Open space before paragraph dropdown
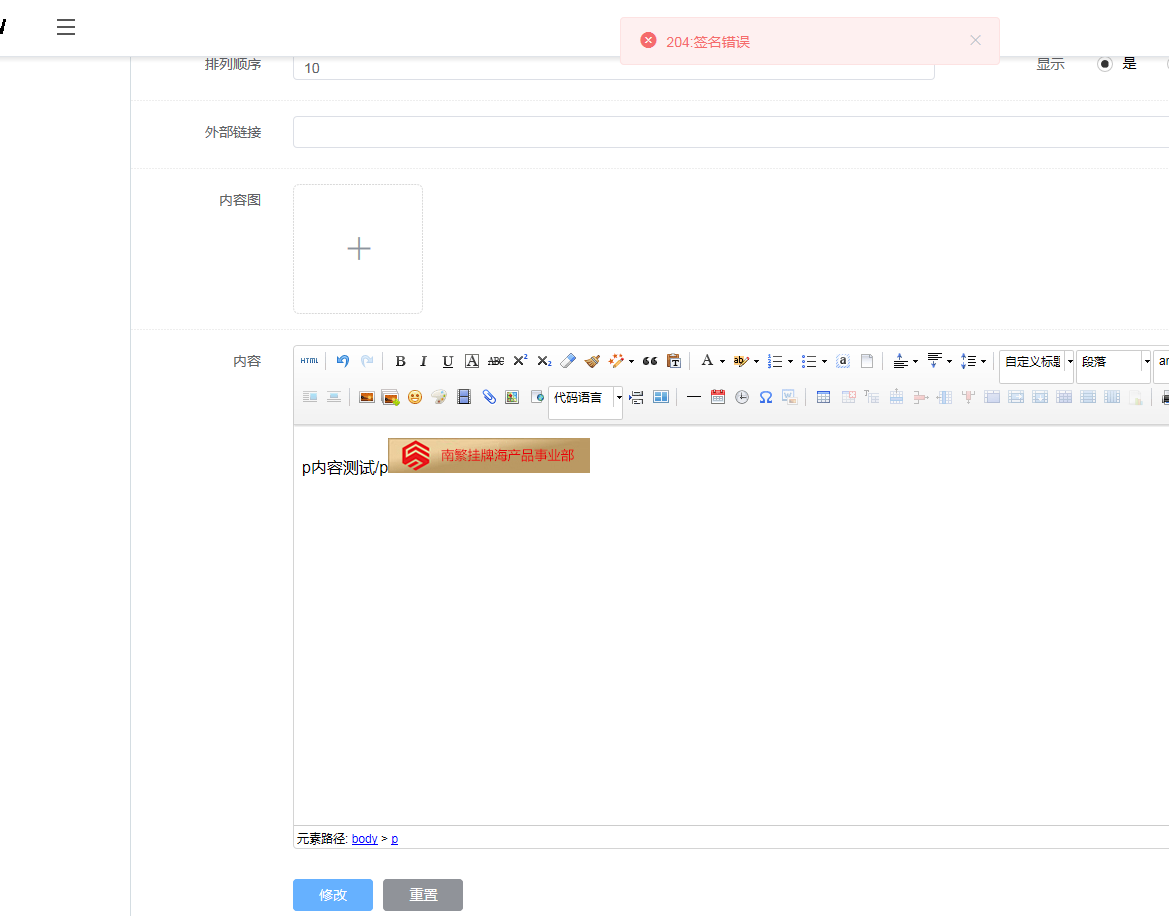The width and height of the screenshot is (1169, 916). [x=916, y=361]
